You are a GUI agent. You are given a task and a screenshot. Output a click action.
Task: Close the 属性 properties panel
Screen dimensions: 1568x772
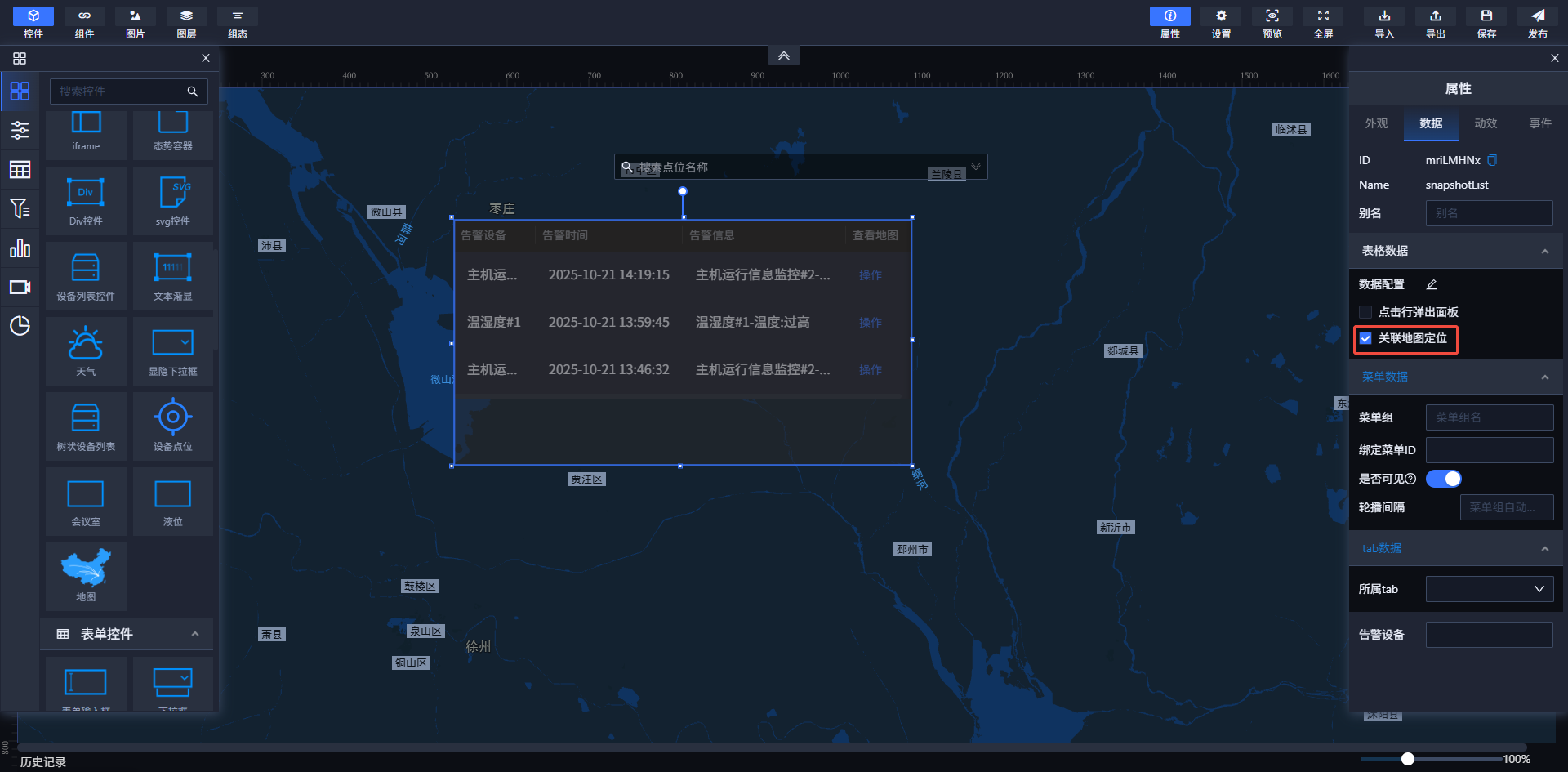[x=1555, y=58]
